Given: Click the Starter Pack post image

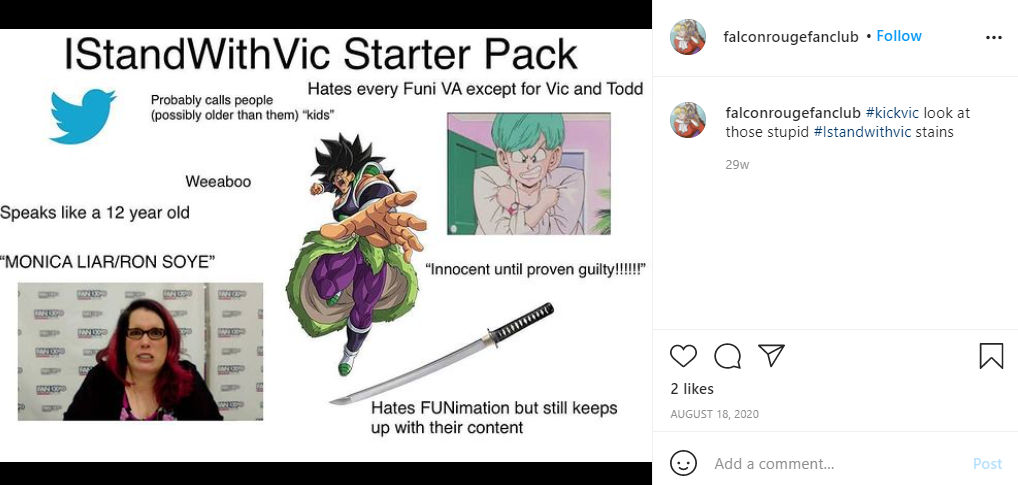Looking at the screenshot, I should click(326, 245).
